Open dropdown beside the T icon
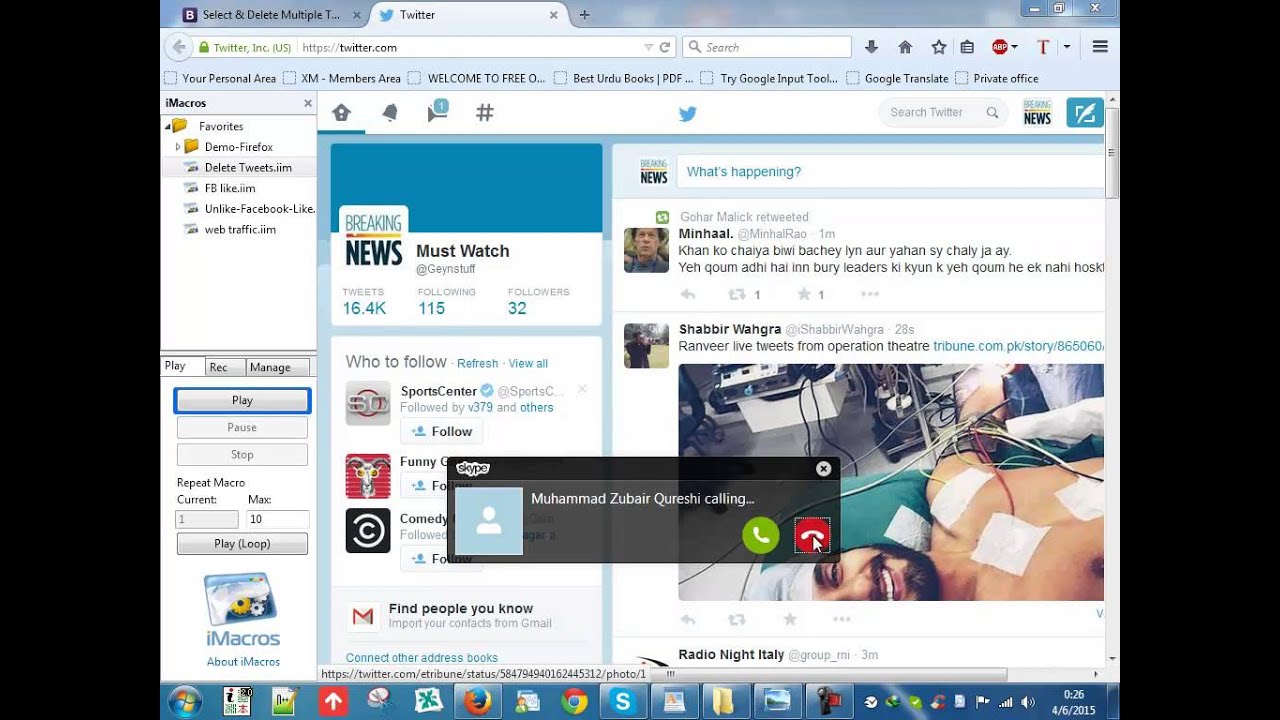The image size is (1280, 720). pyautogui.click(x=1067, y=47)
